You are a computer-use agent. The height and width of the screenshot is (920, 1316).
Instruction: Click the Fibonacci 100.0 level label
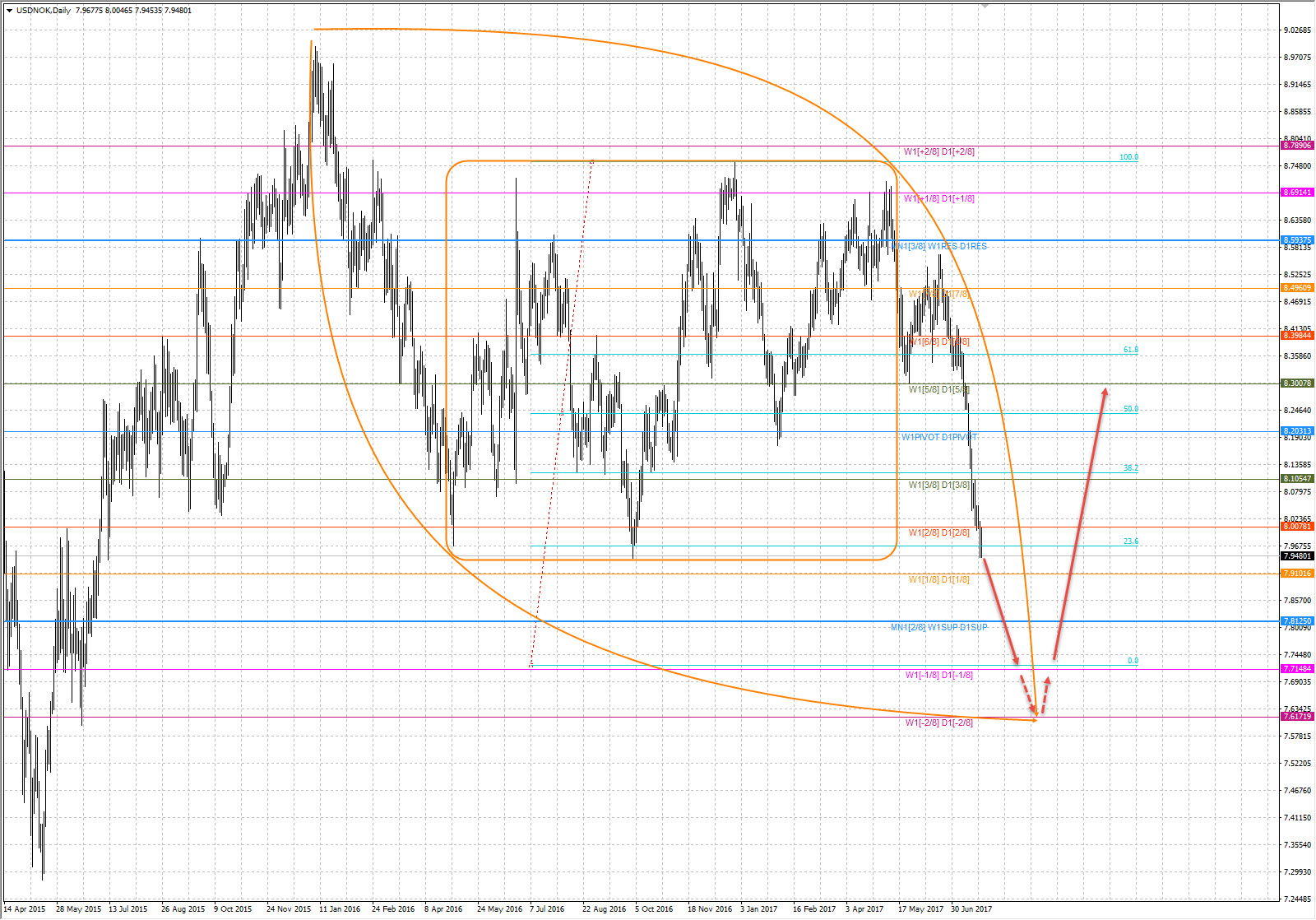(1128, 157)
